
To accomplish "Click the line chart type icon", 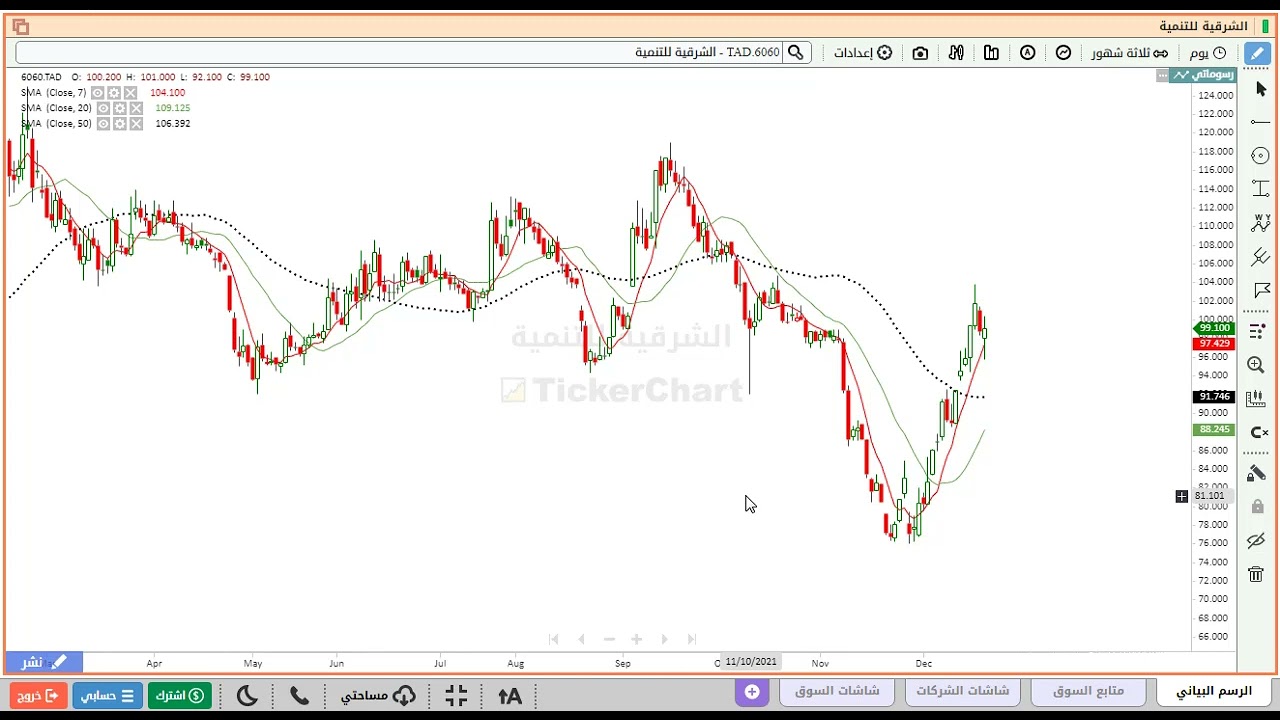I will tap(1064, 53).
